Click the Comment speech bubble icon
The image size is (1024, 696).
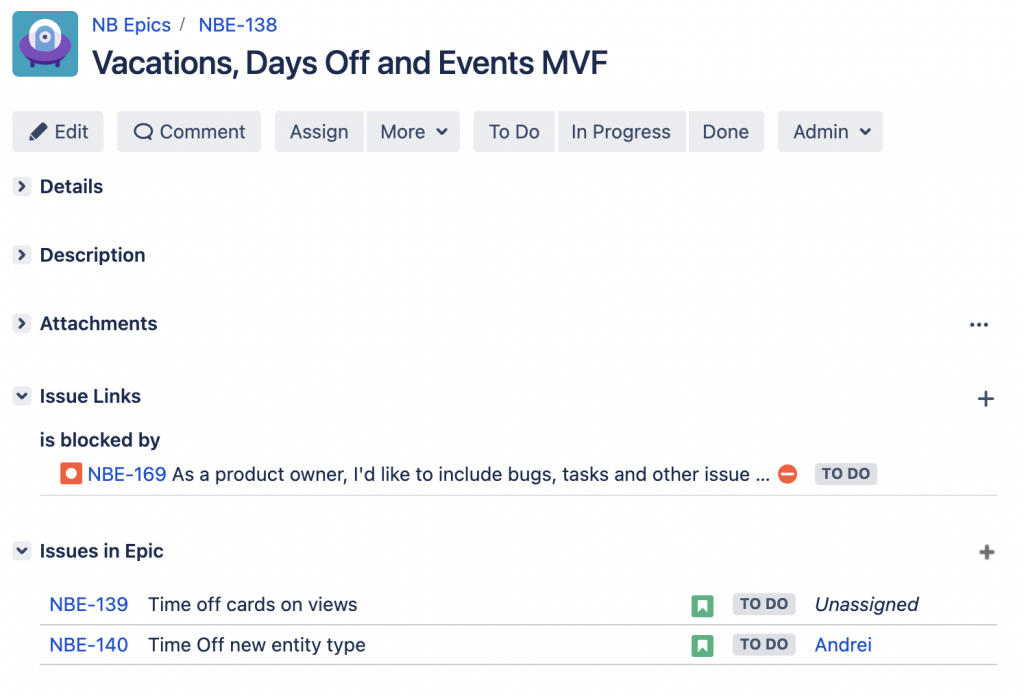coord(143,131)
